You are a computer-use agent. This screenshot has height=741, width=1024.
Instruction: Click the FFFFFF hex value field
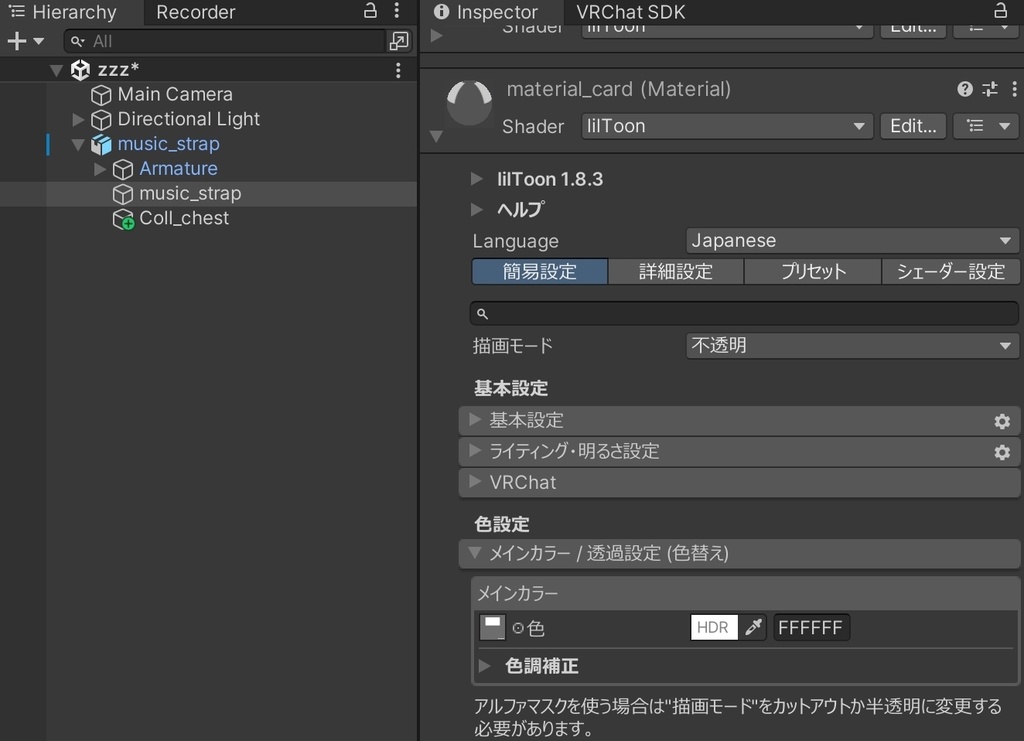coord(811,627)
